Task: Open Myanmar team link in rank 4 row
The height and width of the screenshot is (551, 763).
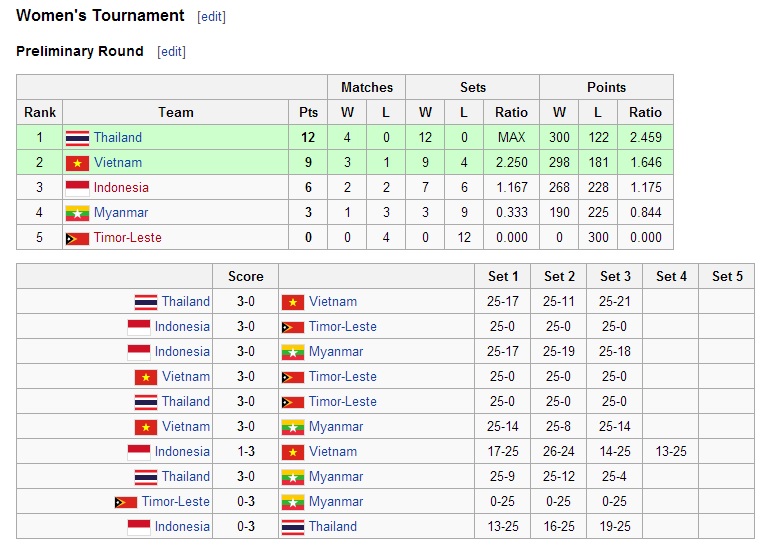Action: (x=121, y=213)
